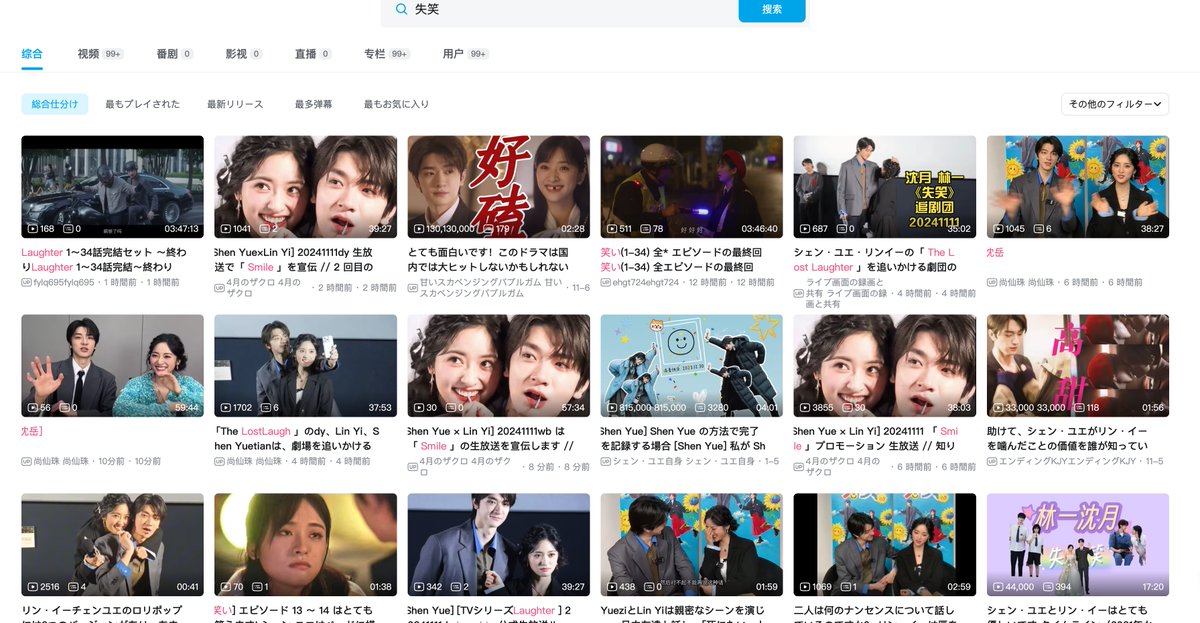
Task: Click the blue 搜索 search button
Action: [x=772, y=12]
